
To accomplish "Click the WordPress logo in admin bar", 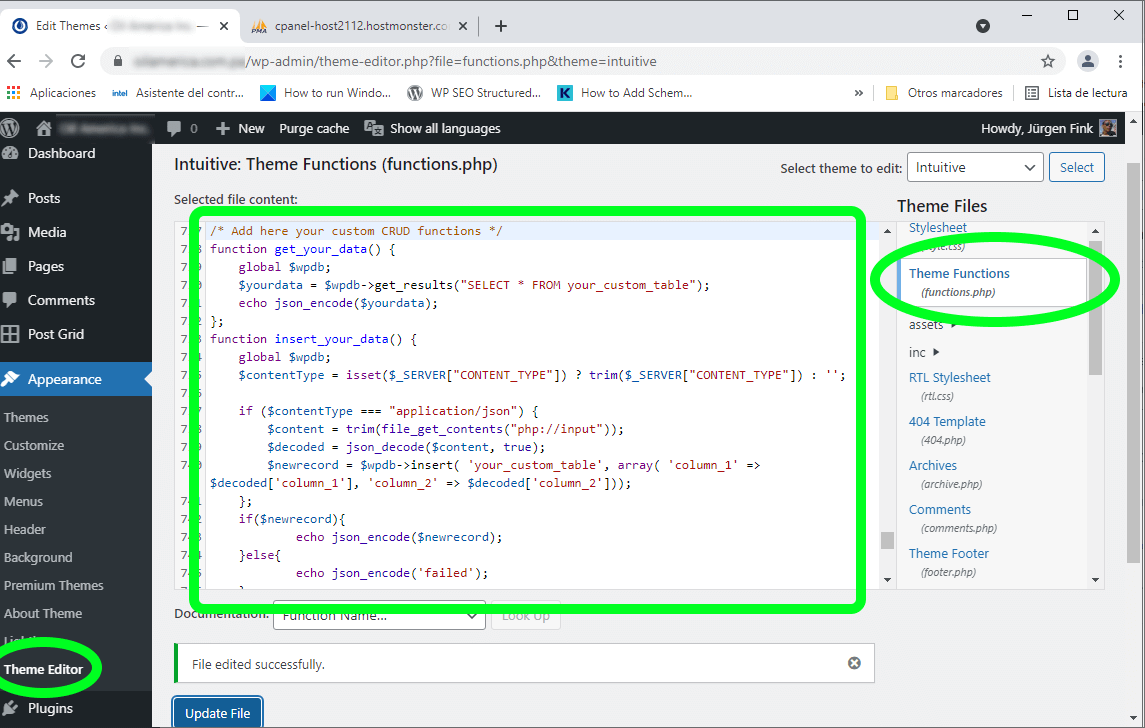I will point(10,129).
